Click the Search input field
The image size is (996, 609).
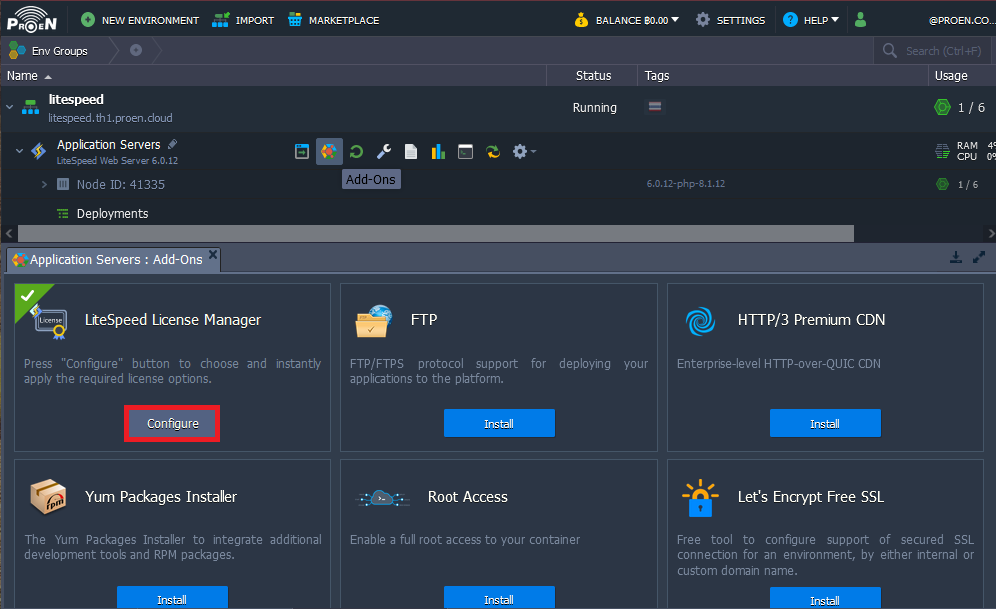click(x=940, y=50)
